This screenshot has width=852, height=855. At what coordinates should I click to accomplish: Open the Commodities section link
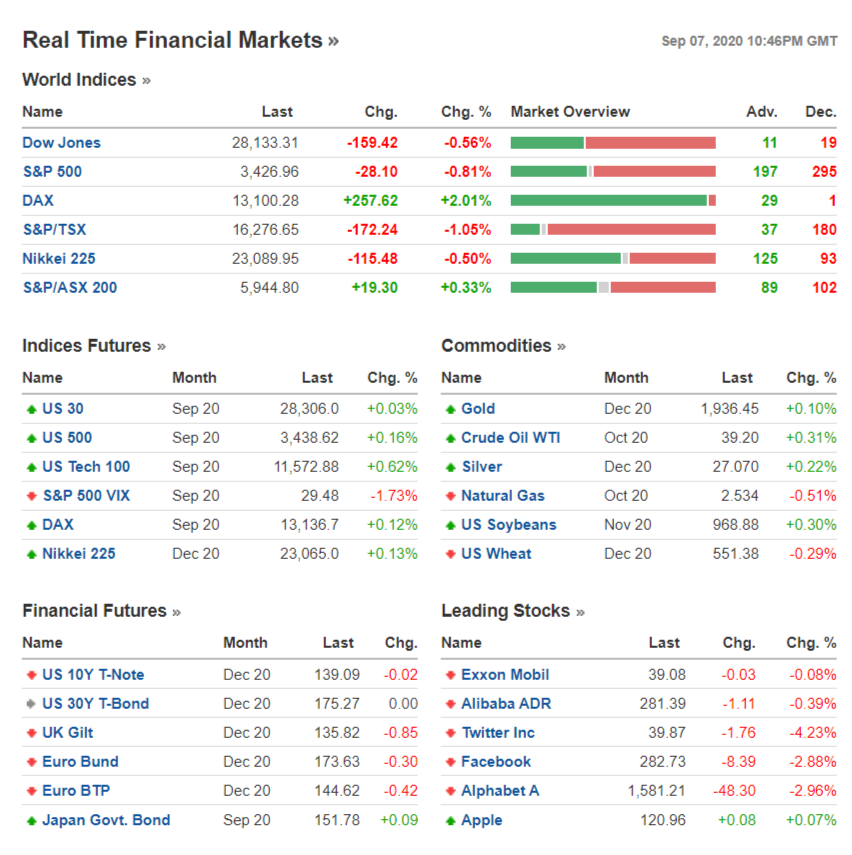pyautogui.click(x=503, y=346)
